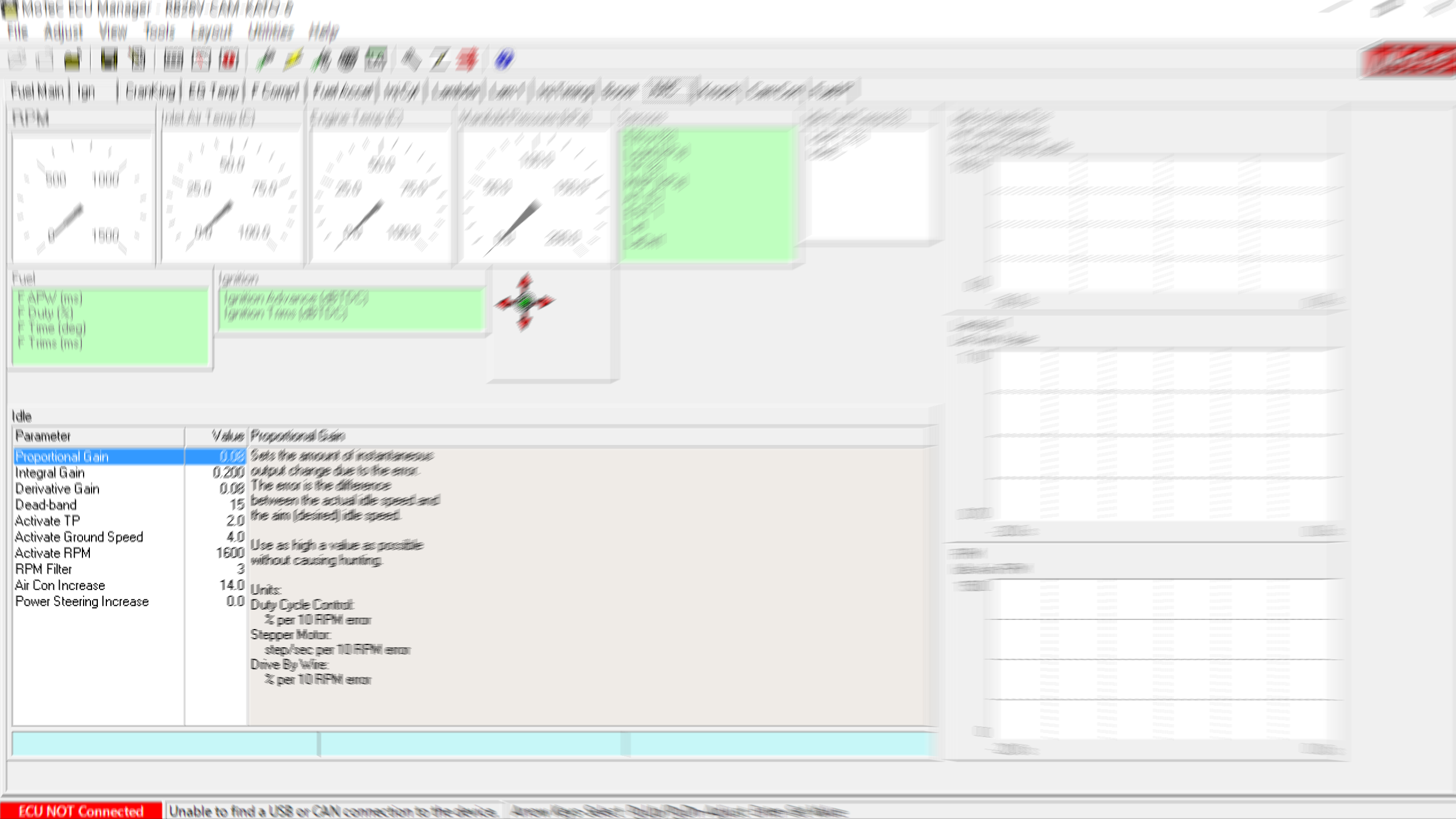Viewport: 1456px width, 819px height.
Task: Switch to the Ign tab
Action: pos(86,91)
